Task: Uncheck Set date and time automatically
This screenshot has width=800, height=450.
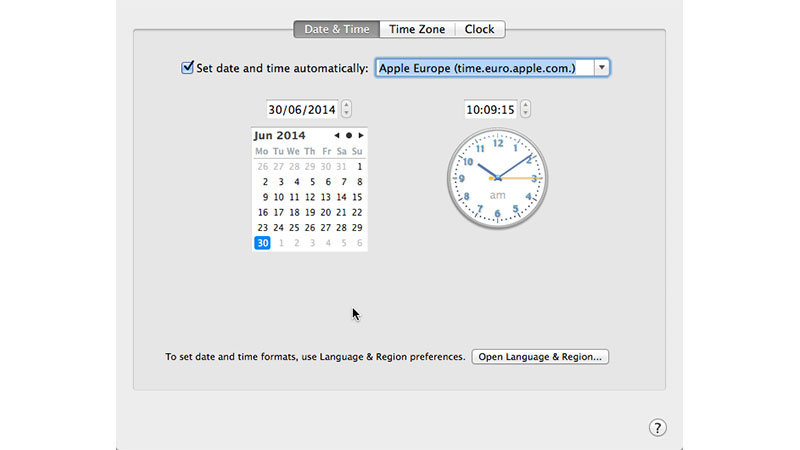Action: [x=187, y=68]
